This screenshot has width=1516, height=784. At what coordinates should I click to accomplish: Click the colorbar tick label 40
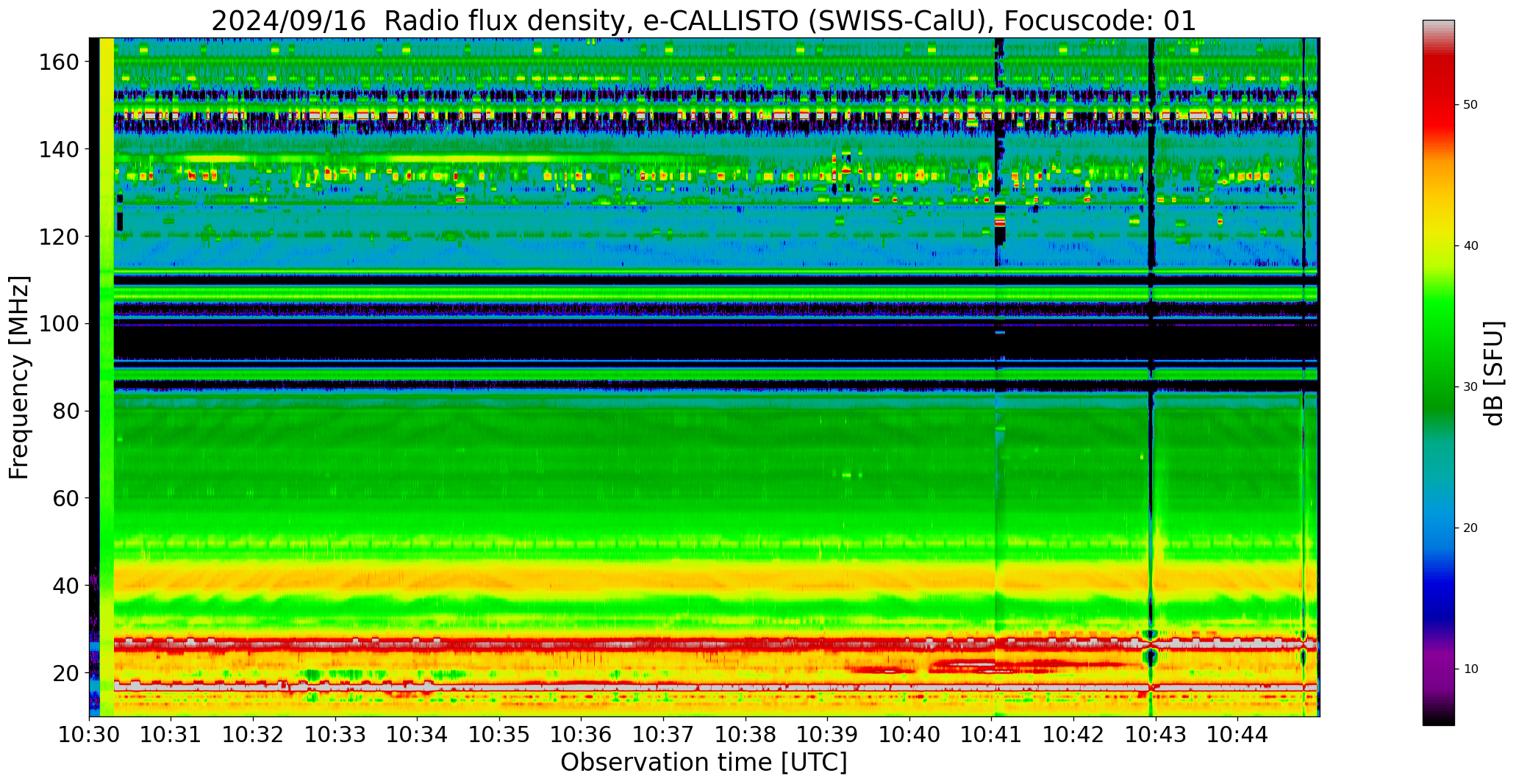point(1470,246)
